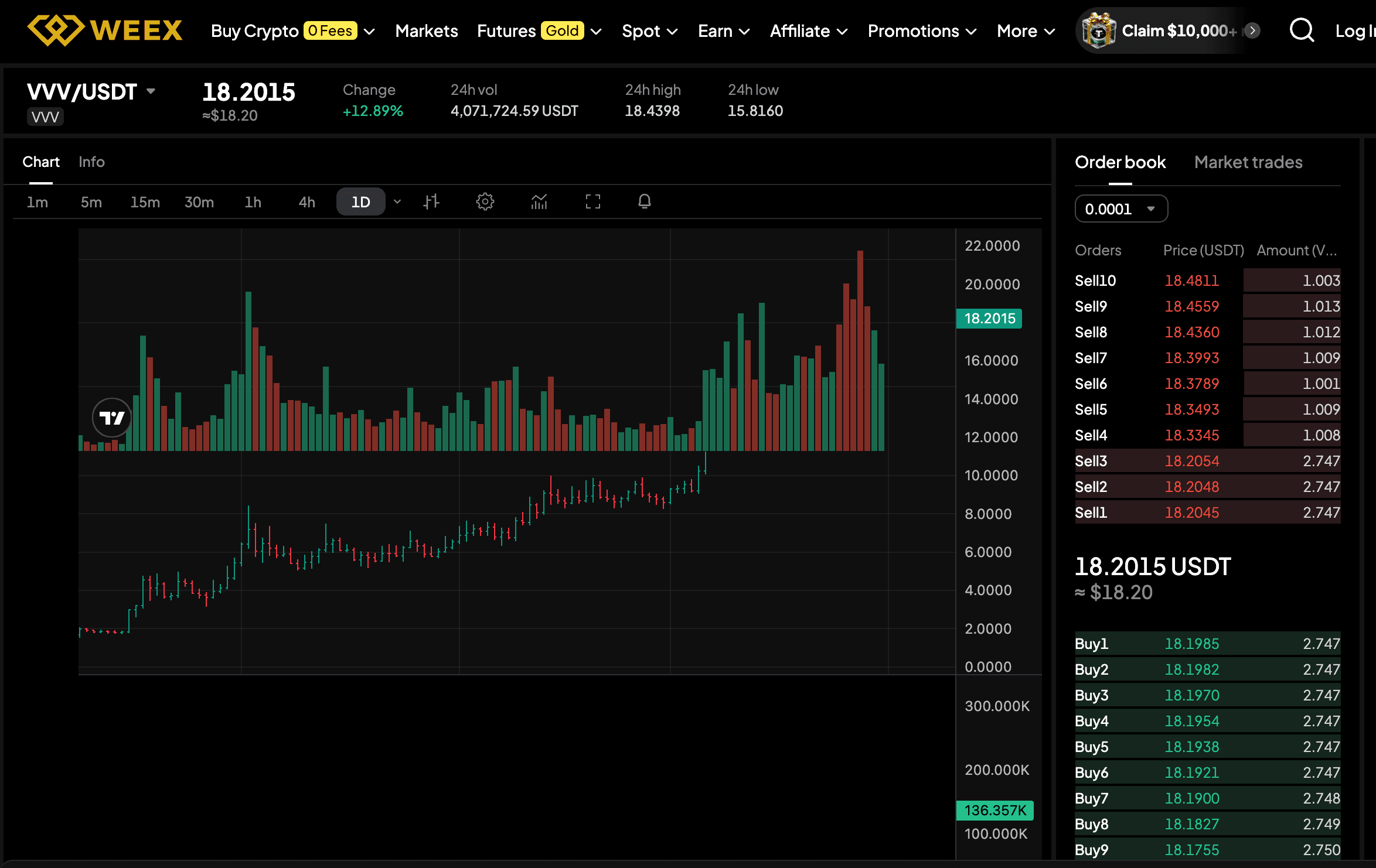The height and width of the screenshot is (868, 1376).
Task: Click the arrow next to Claim $10,000
Action: point(1252,30)
